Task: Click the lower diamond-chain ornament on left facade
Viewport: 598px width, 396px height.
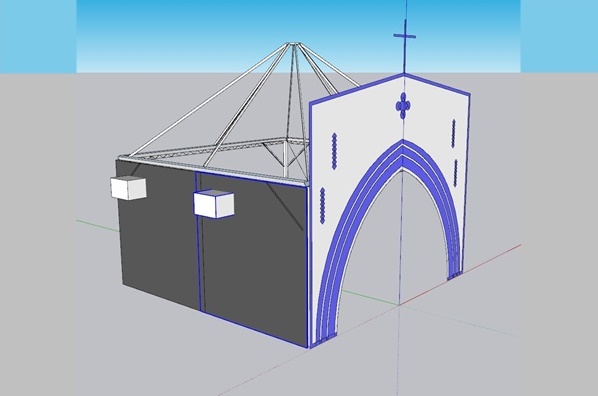Action: click(323, 205)
